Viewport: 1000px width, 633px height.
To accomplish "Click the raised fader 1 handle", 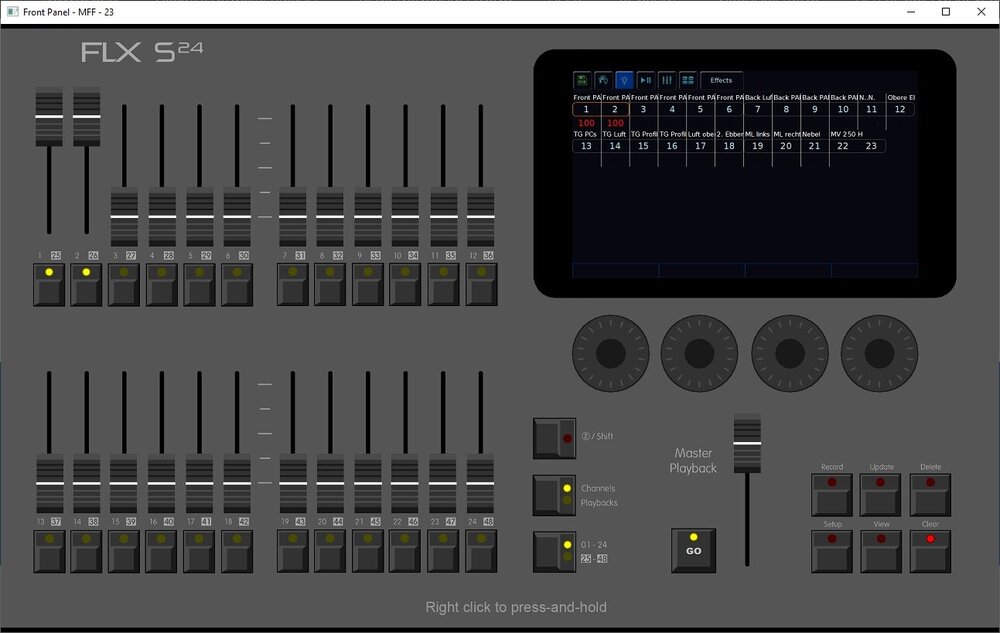I will 49,117.
